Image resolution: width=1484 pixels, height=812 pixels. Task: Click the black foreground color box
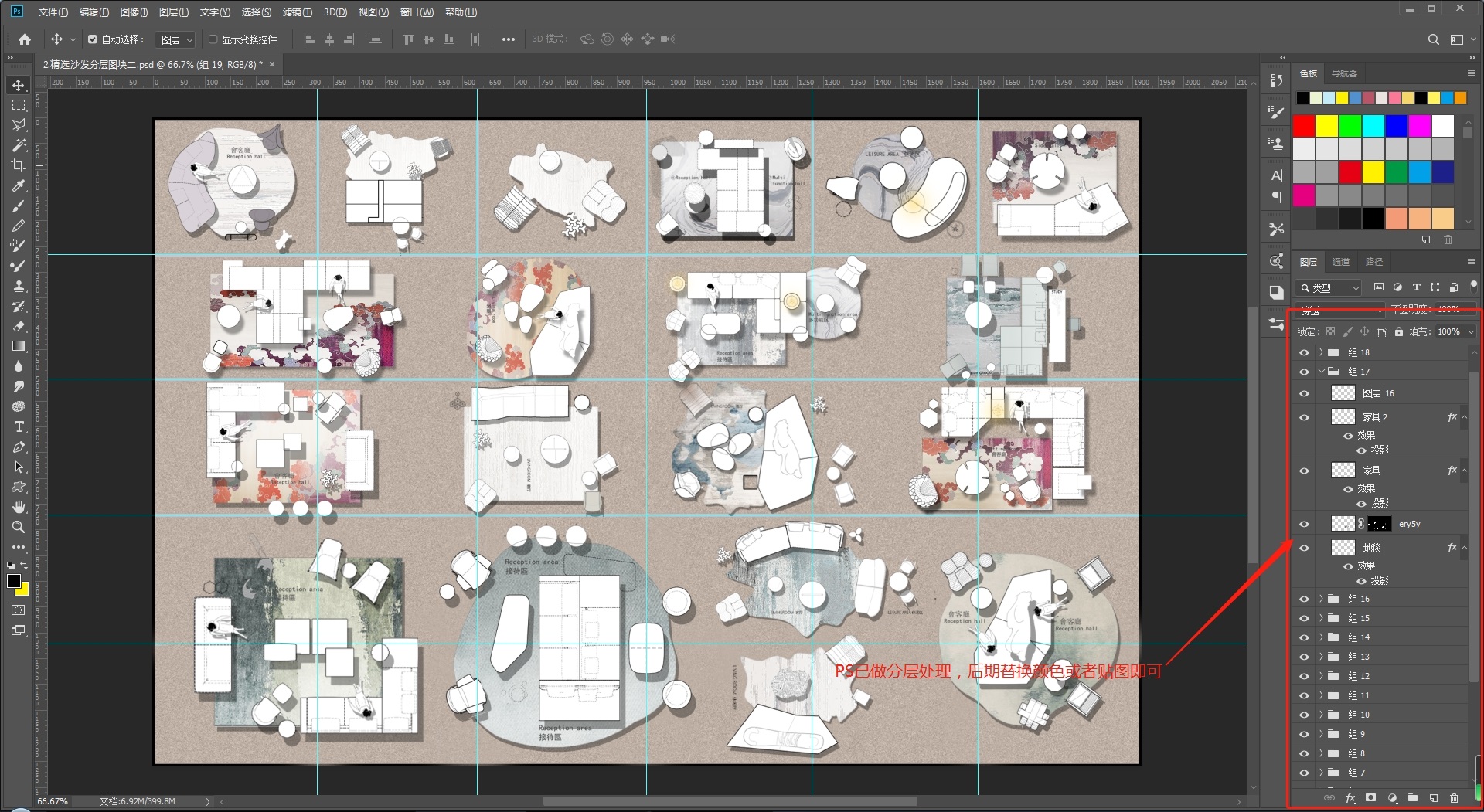pyautogui.click(x=14, y=581)
